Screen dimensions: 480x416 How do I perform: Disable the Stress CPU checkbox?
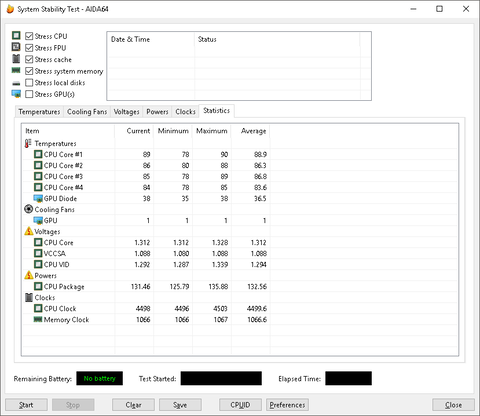coord(29,36)
